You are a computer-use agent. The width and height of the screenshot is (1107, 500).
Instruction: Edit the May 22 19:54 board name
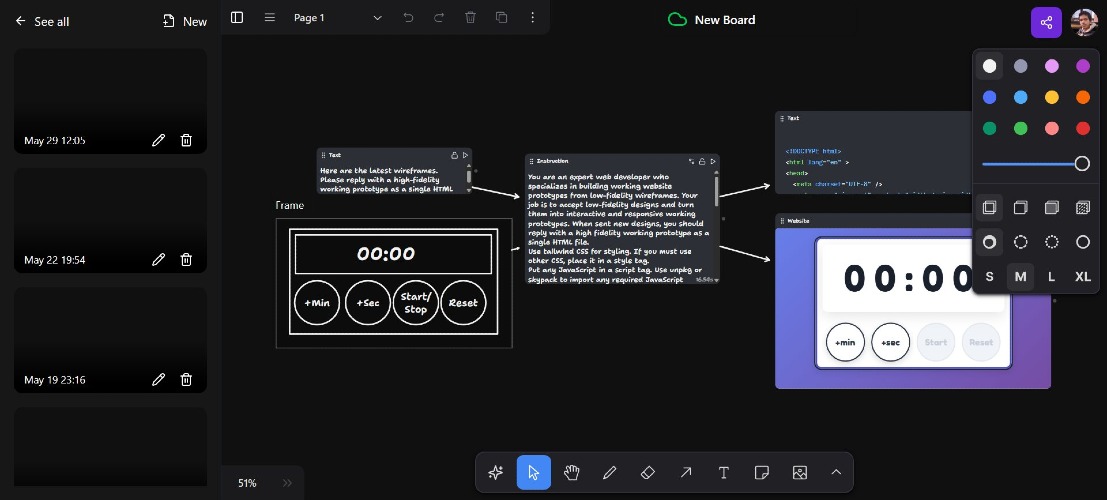[158, 260]
